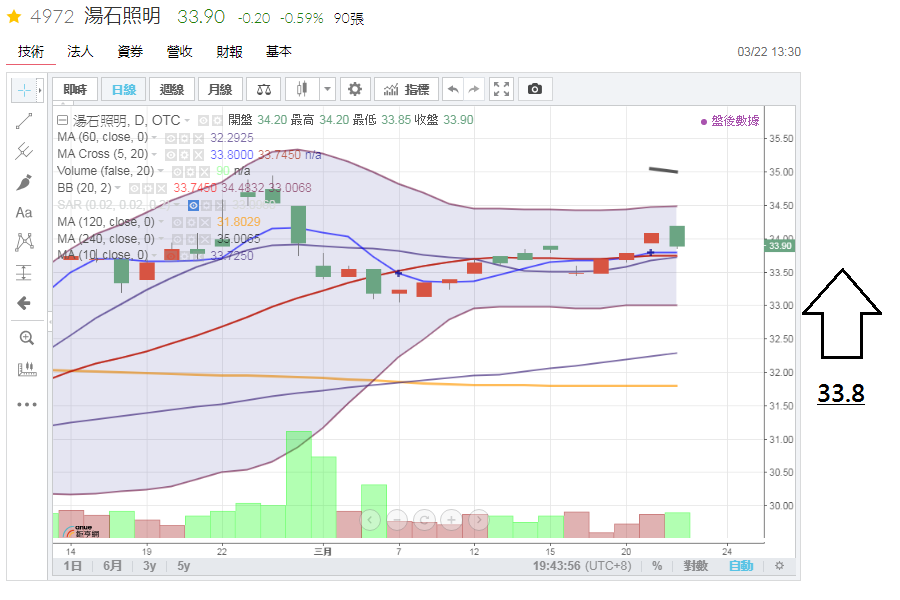Toggle the 自動 auto scale

740,566
